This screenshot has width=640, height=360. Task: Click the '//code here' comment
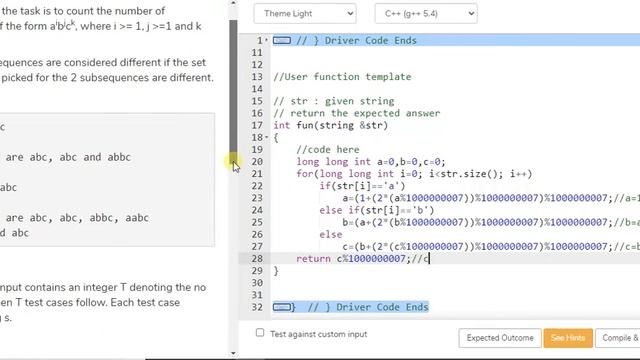[x=328, y=149]
